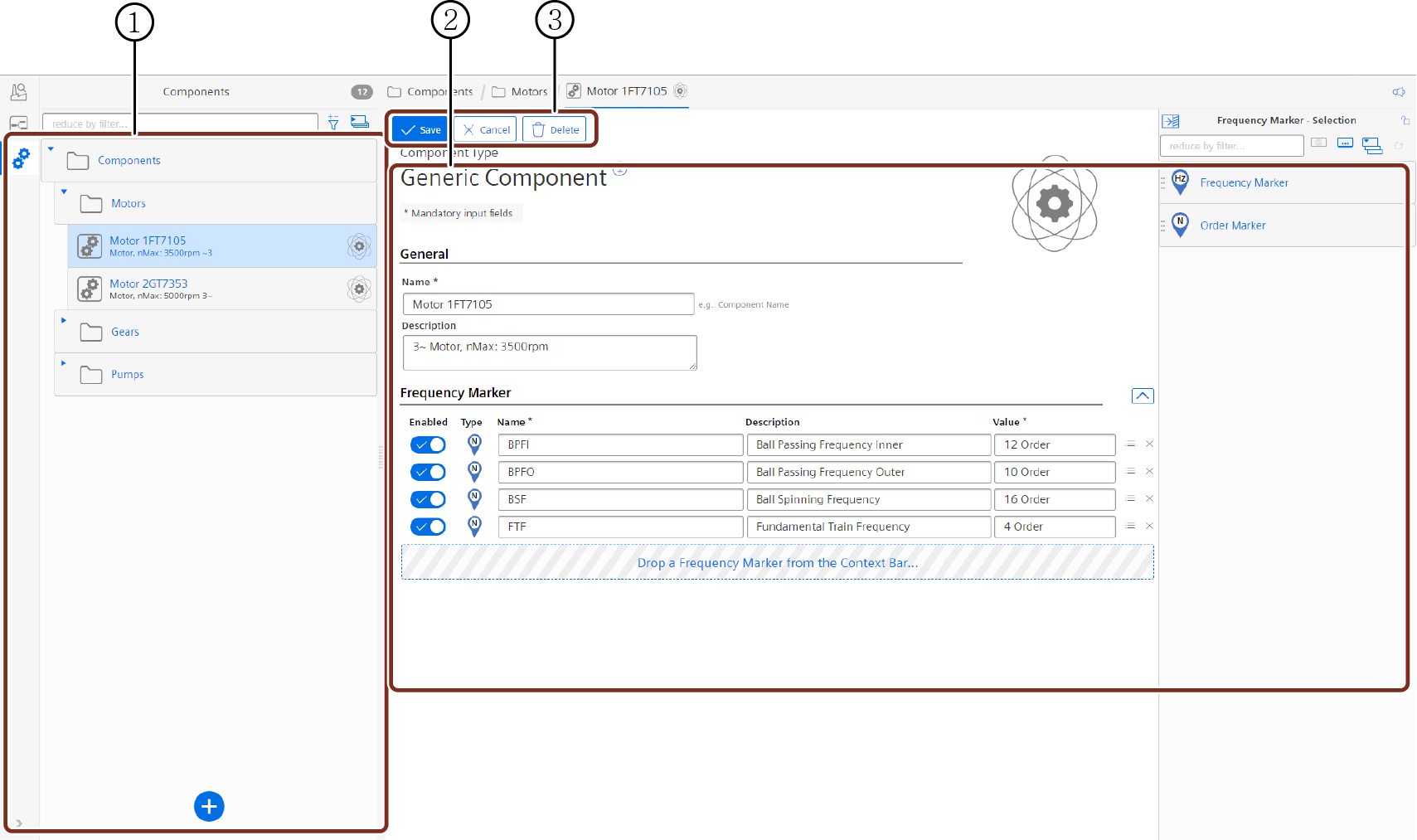The image size is (1417, 840).
Task: Open the Gears folder
Action: point(216,332)
